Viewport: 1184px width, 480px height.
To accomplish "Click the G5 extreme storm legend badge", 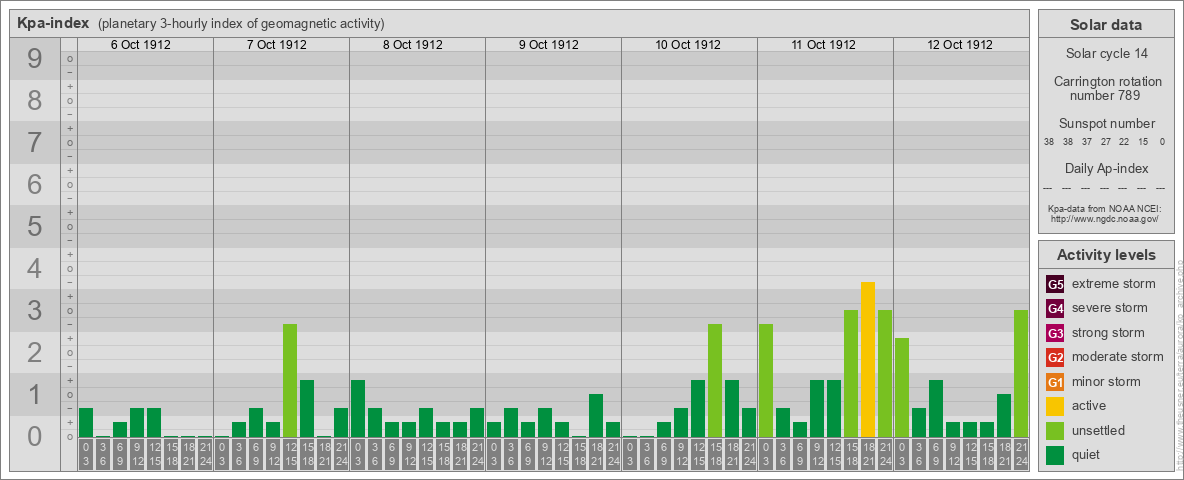I will point(1056,285).
